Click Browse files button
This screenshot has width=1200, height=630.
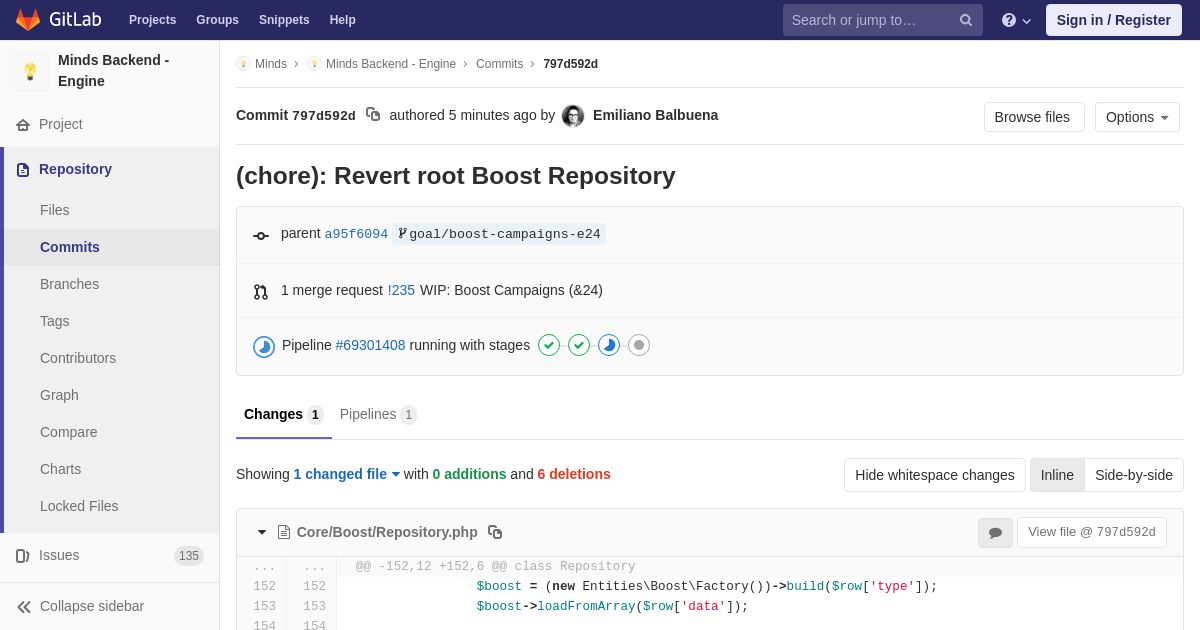(1034, 117)
